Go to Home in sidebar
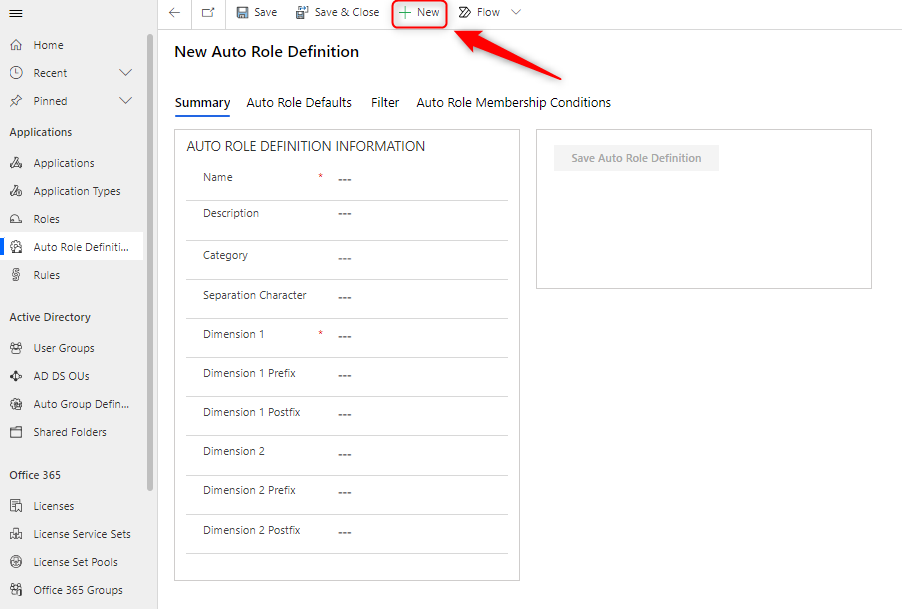The image size is (902, 609). coord(48,45)
